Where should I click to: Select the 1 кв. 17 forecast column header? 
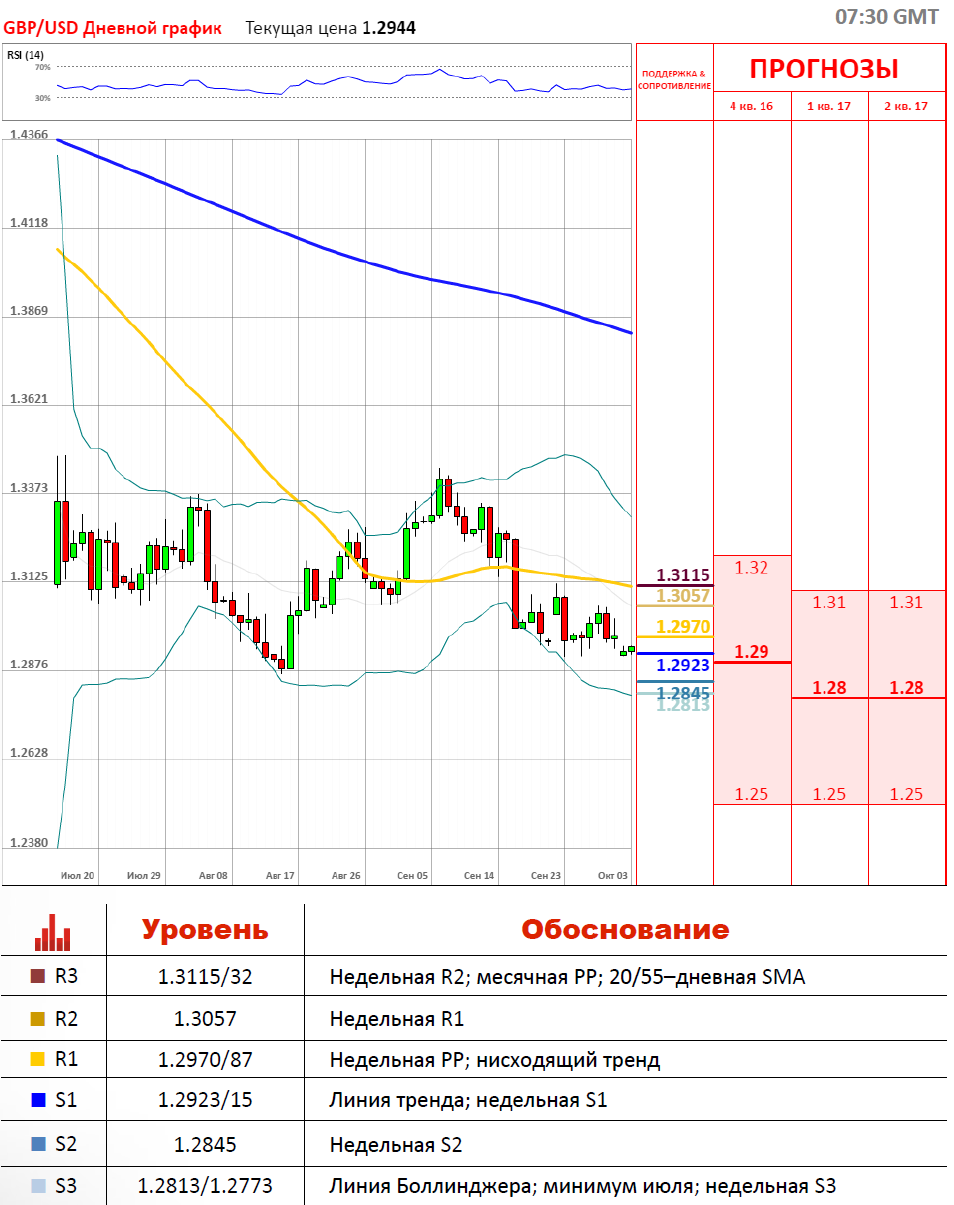(x=829, y=106)
